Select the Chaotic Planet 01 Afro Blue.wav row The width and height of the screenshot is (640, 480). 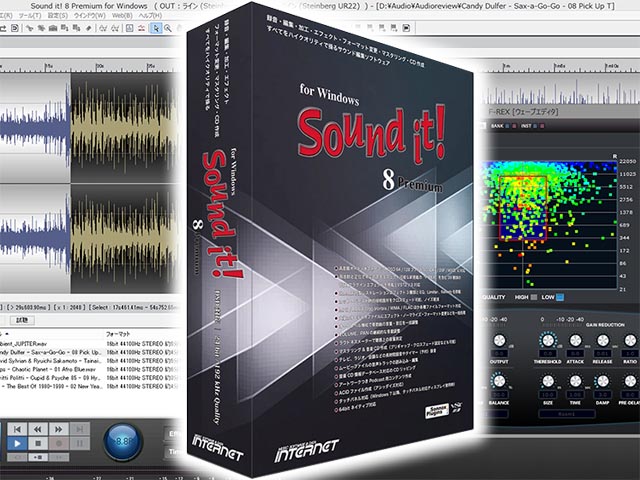tap(90, 369)
